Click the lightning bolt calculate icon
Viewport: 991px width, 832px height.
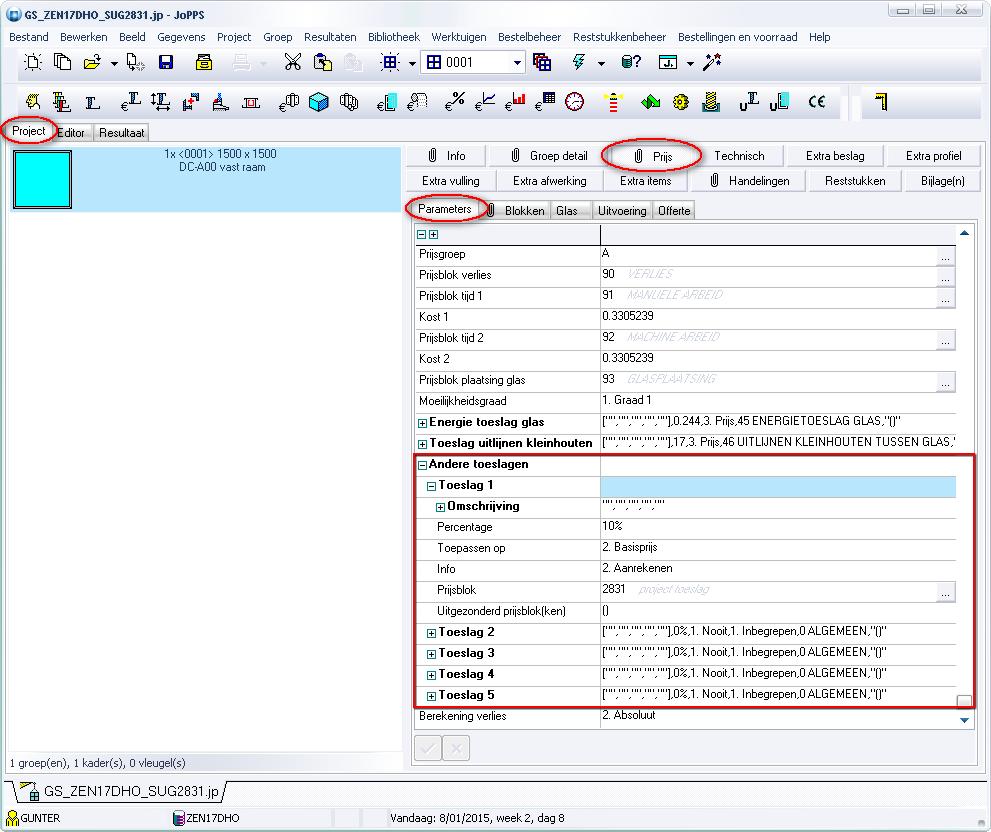578,62
